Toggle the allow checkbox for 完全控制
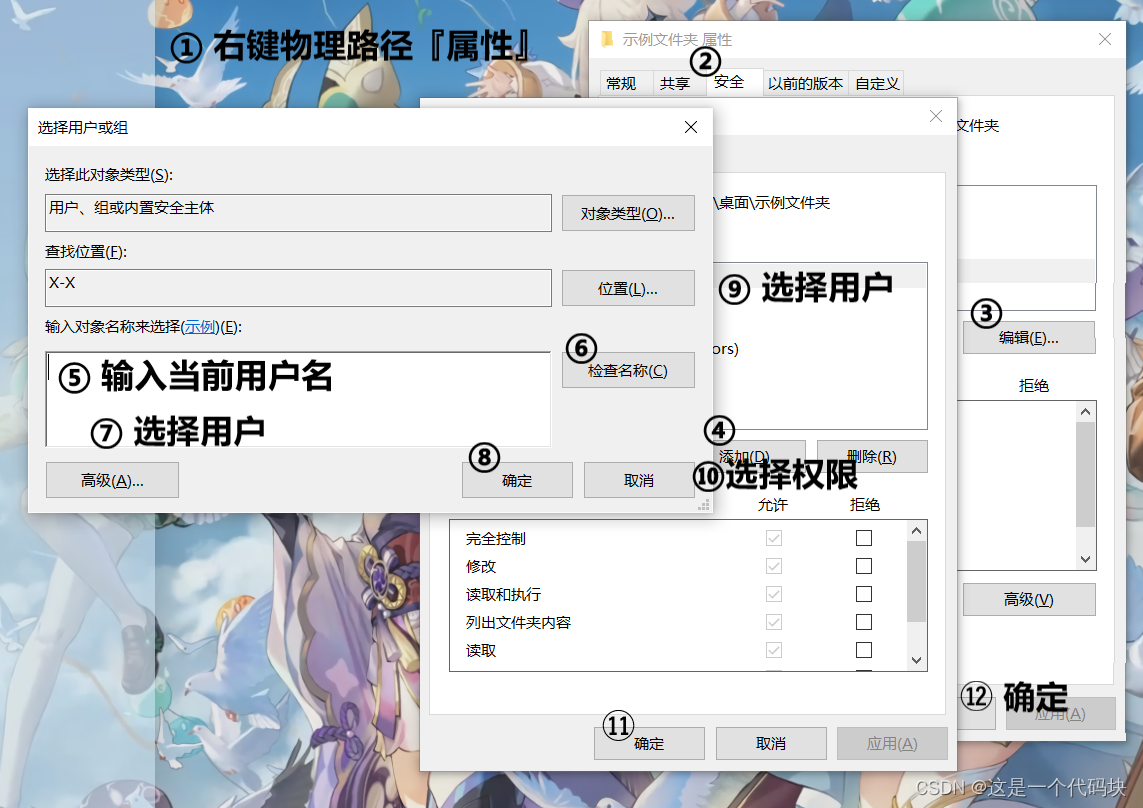The image size is (1143, 808). coord(773,538)
